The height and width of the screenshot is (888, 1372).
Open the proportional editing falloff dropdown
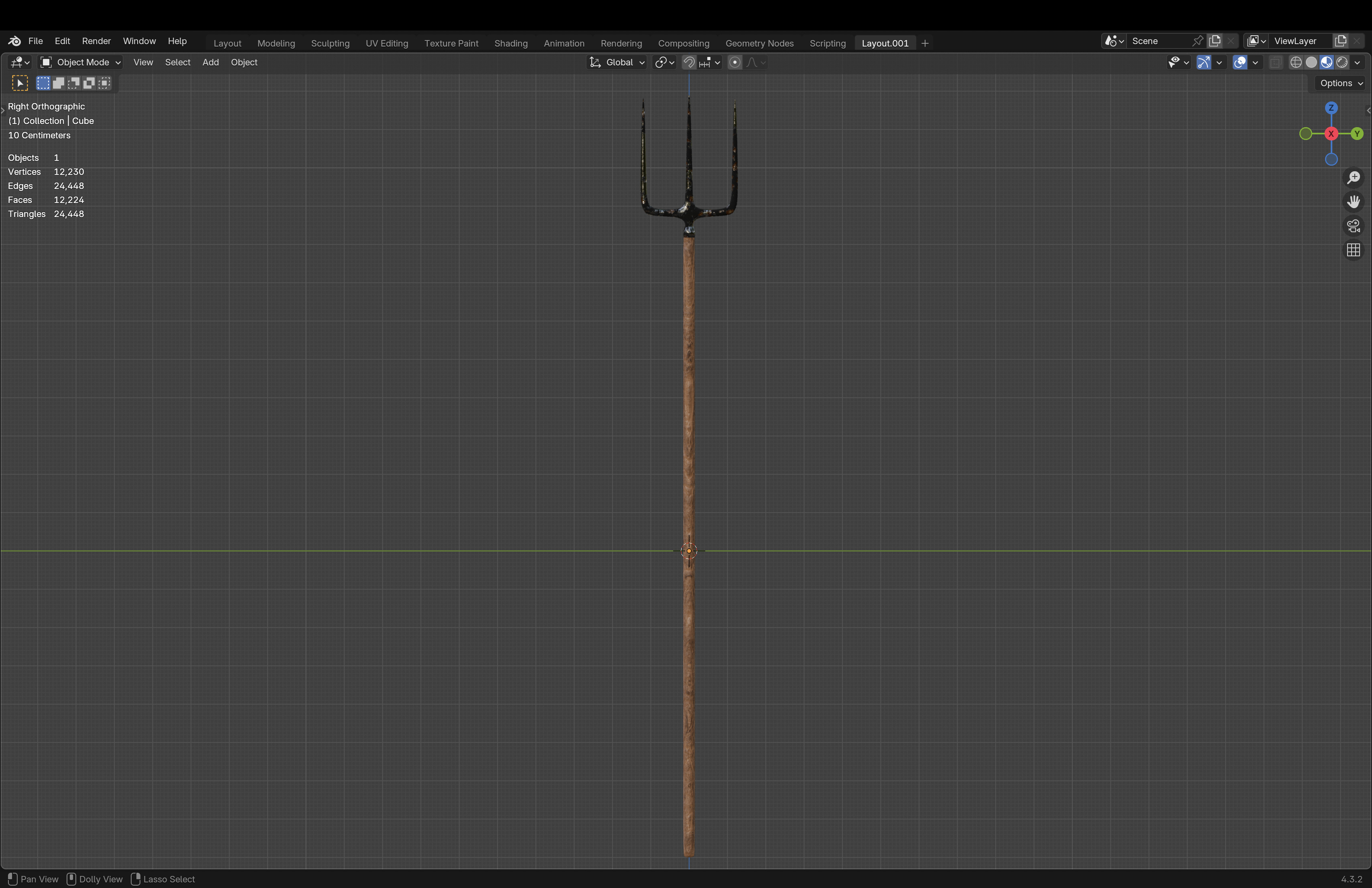(x=756, y=62)
